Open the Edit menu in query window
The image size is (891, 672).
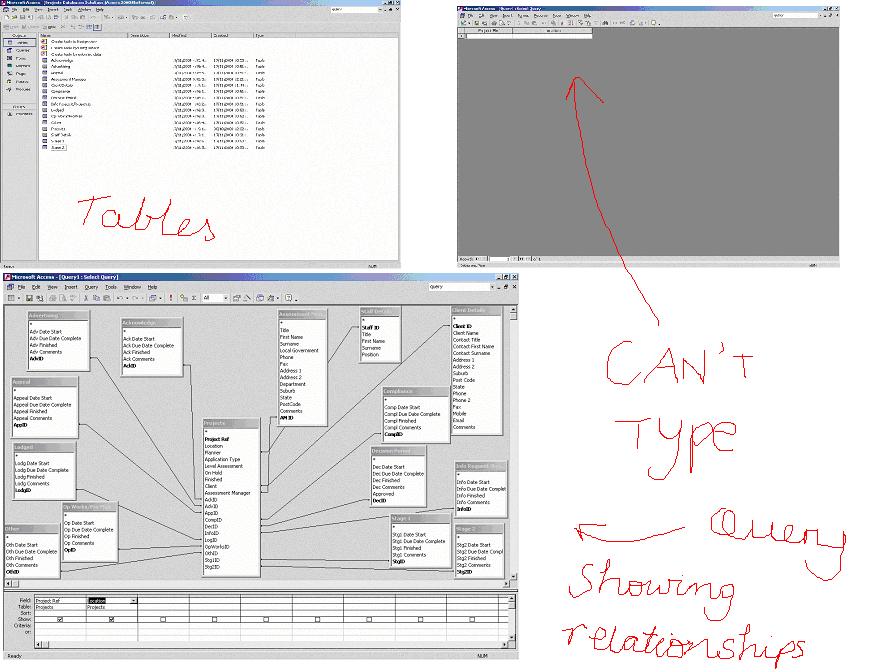click(36, 287)
